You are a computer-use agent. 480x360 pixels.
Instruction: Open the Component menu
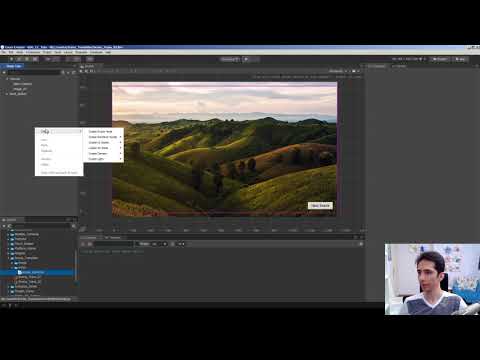tap(33, 52)
